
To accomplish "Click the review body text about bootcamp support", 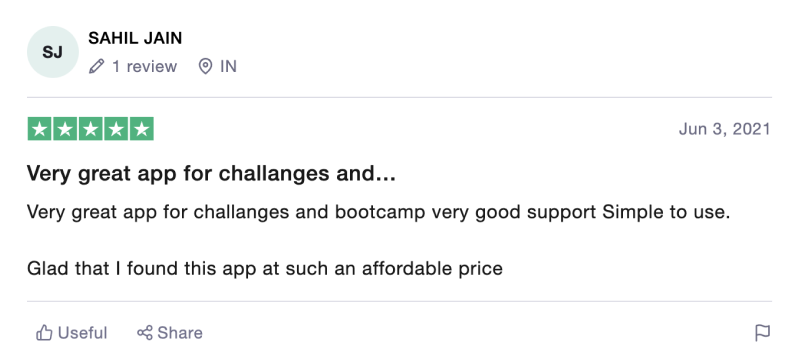I will coord(379,212).
